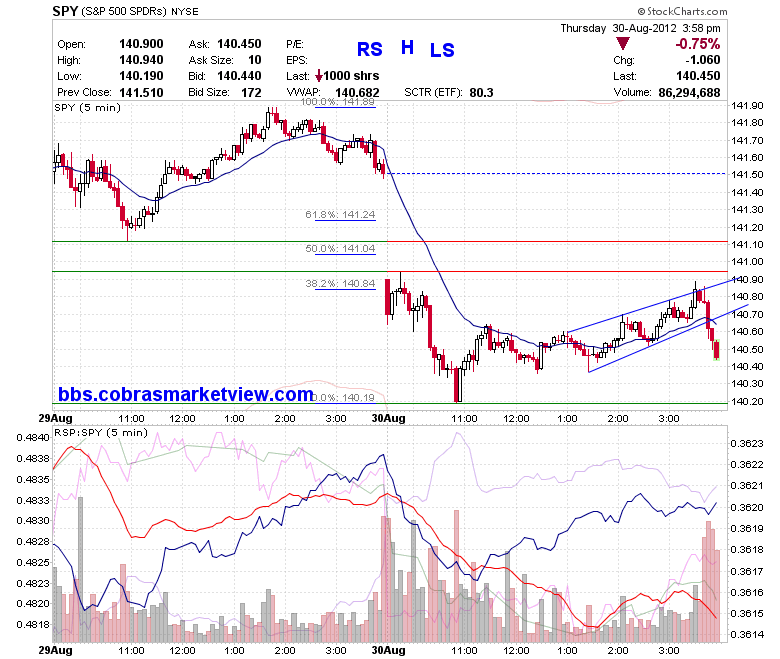Click the RSP:SPY (5 min) panel label
Viewport: 780px width, 659px height.
click(101, 432)
